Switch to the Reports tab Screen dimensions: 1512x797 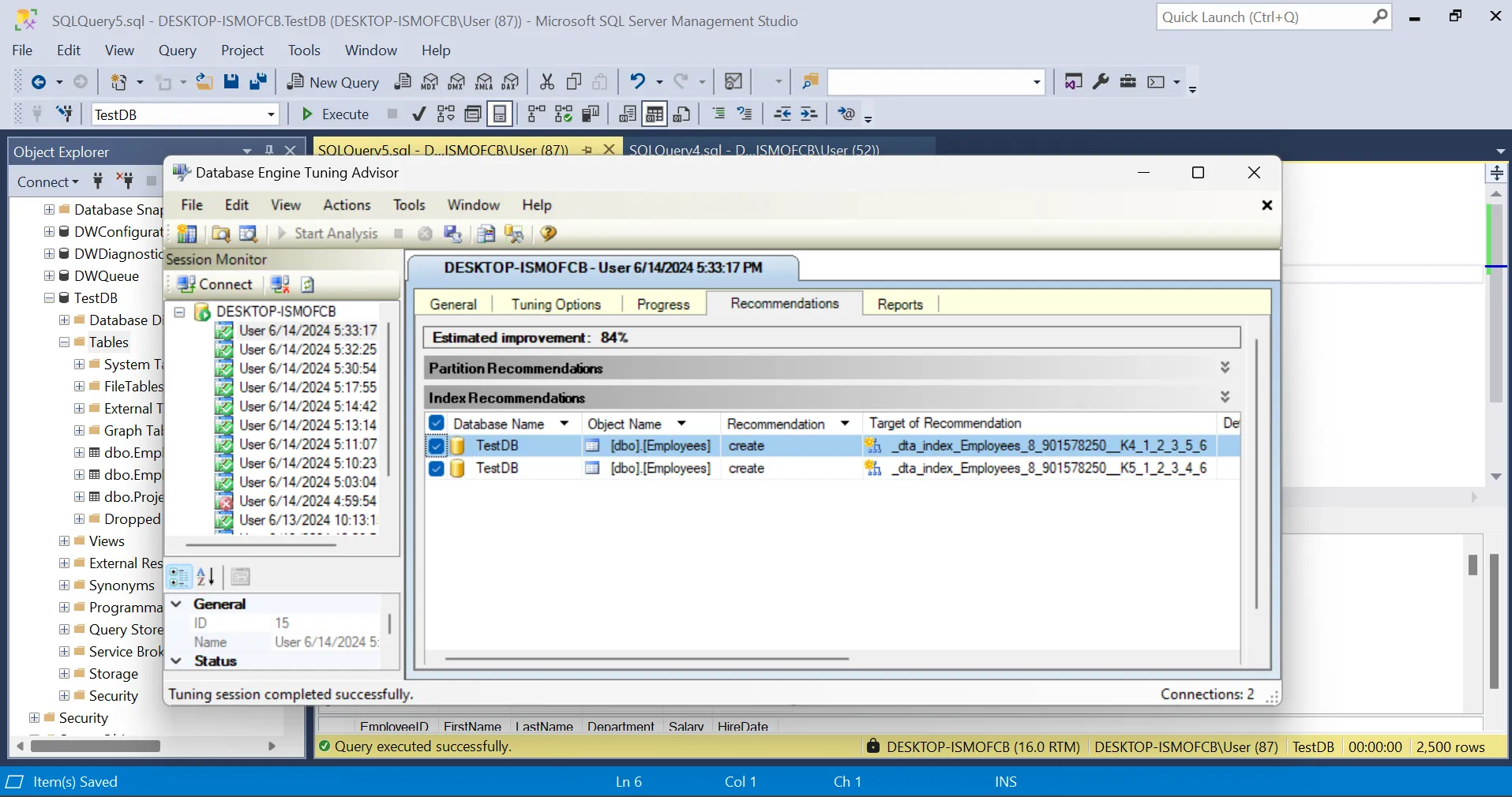(x=900, y=305)
